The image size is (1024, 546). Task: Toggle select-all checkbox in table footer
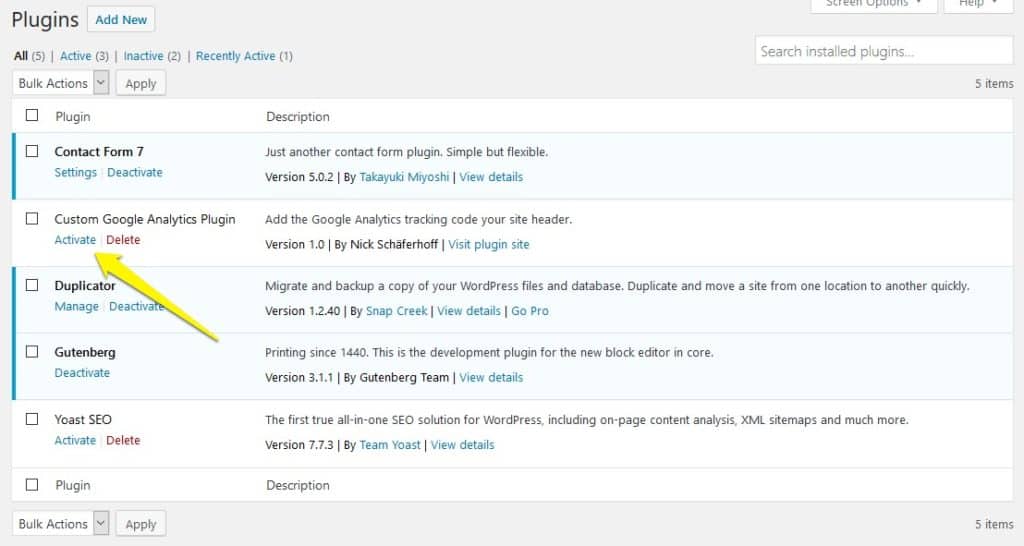coord(32,485)
